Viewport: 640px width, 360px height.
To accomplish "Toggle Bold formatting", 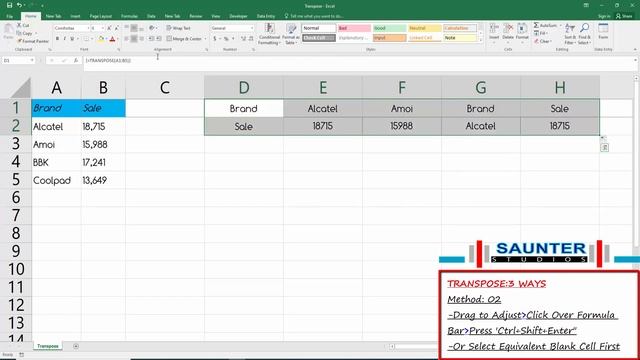I will (57, 39).
